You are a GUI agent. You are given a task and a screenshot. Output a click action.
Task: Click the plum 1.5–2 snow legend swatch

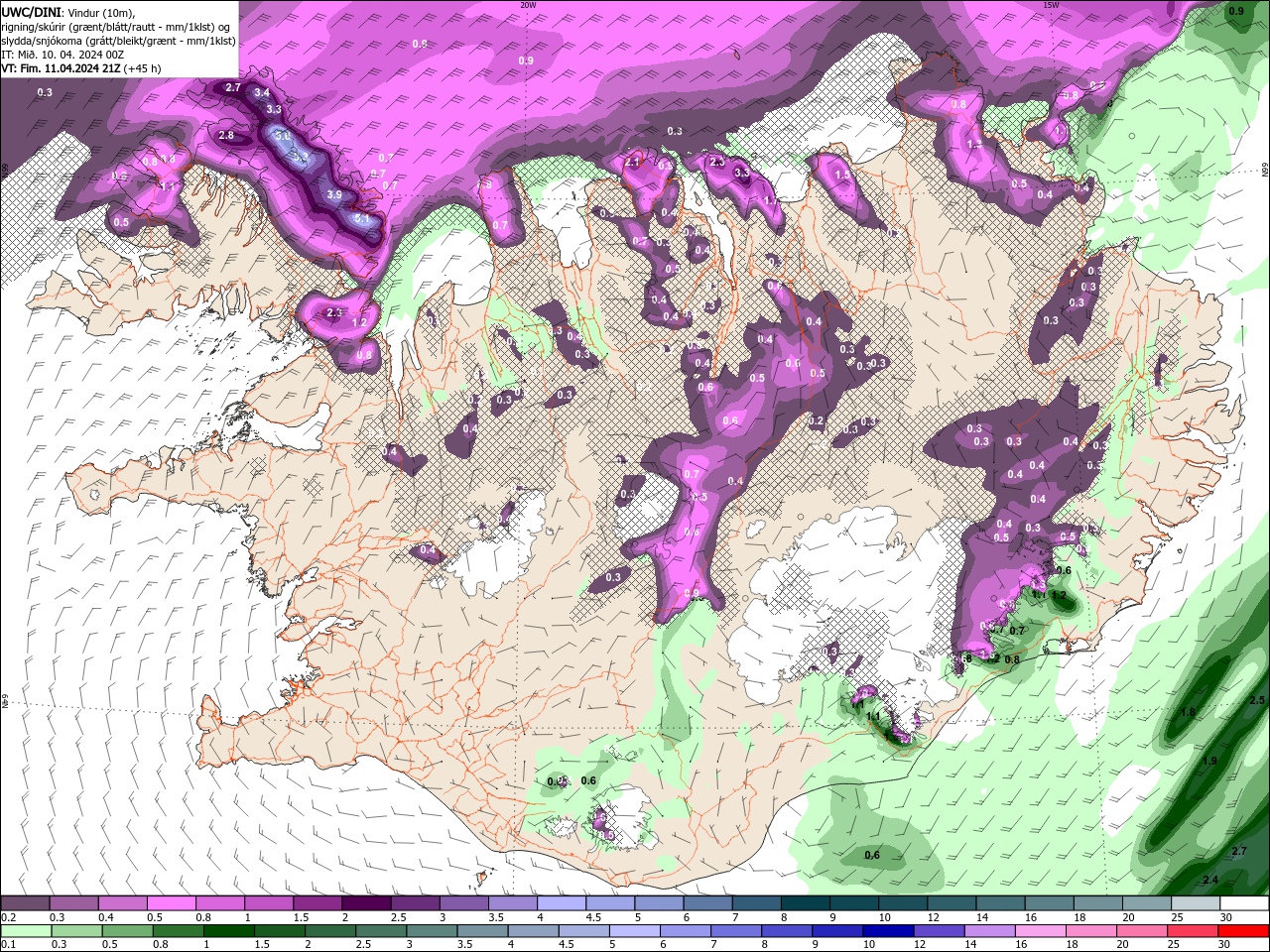coord(317,903)
